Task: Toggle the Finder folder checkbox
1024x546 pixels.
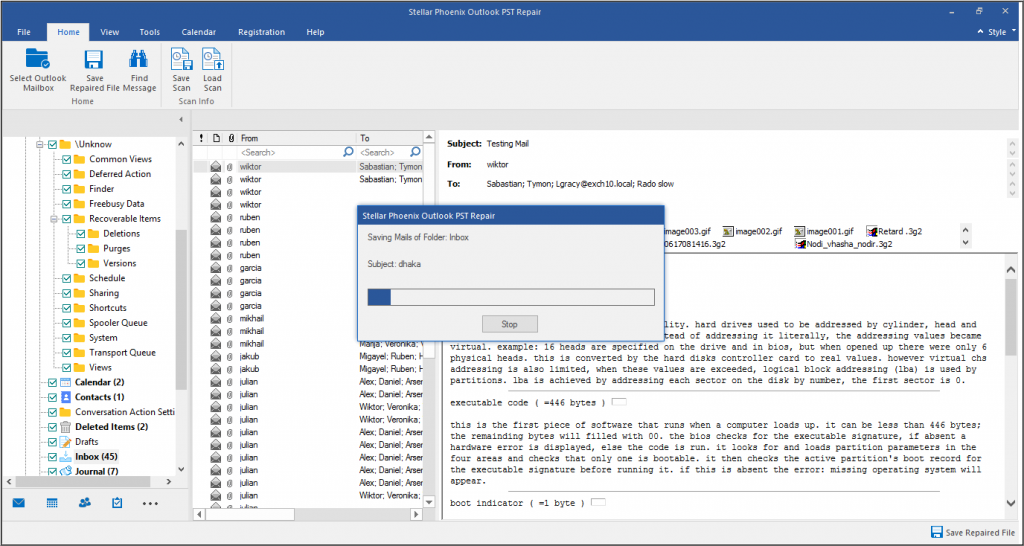Action: coord(67,189)
